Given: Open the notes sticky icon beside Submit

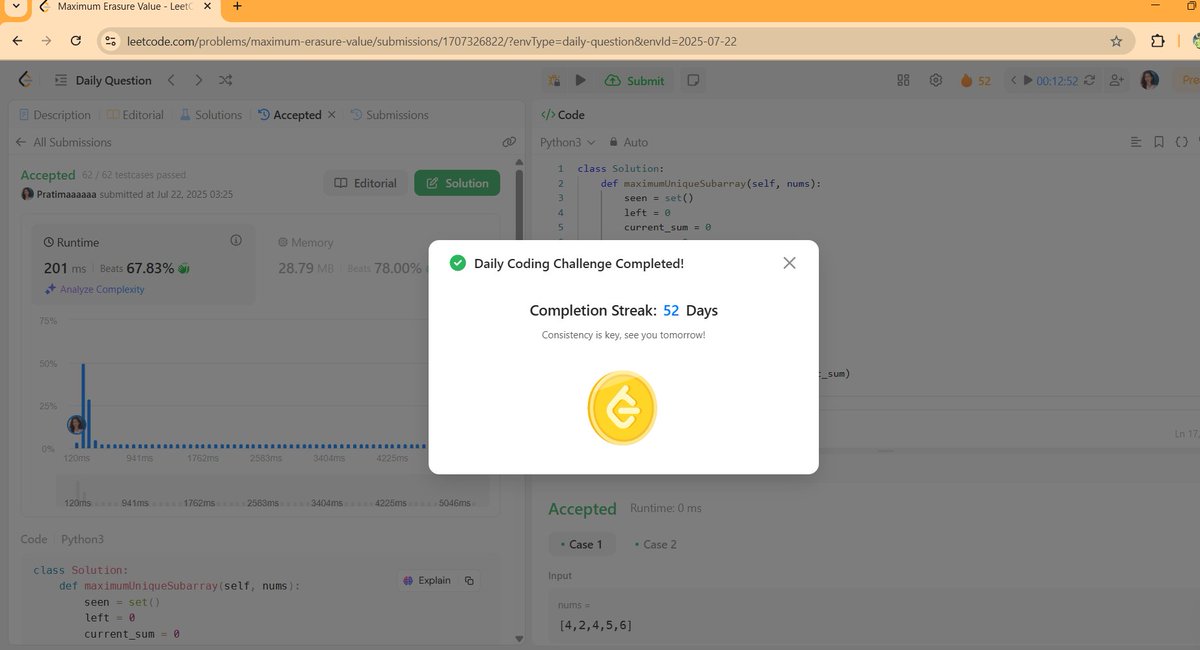Looking at the screenshot, I should coord(693,80).
